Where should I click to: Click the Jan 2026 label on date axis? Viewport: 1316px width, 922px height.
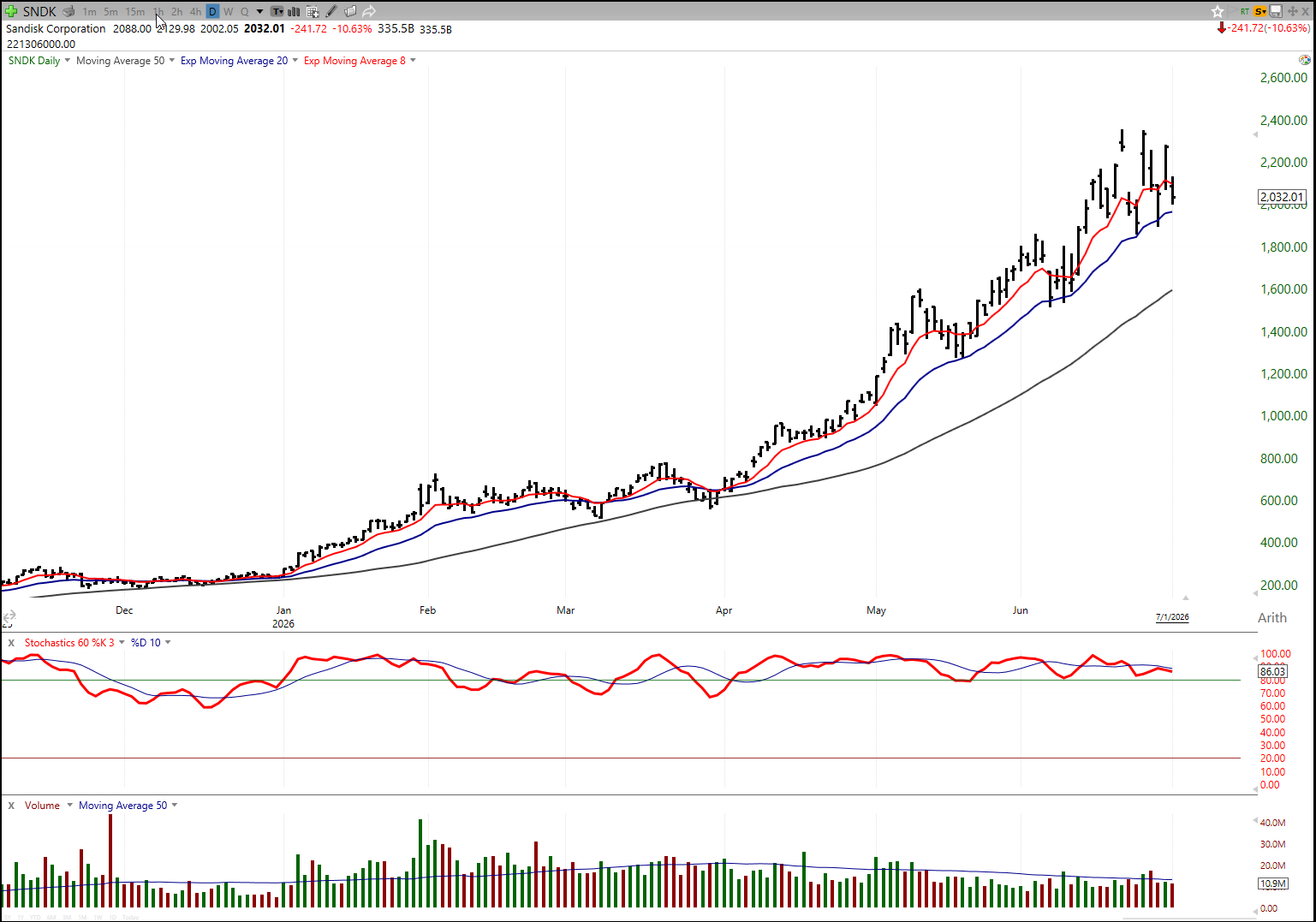coord(283,617)
